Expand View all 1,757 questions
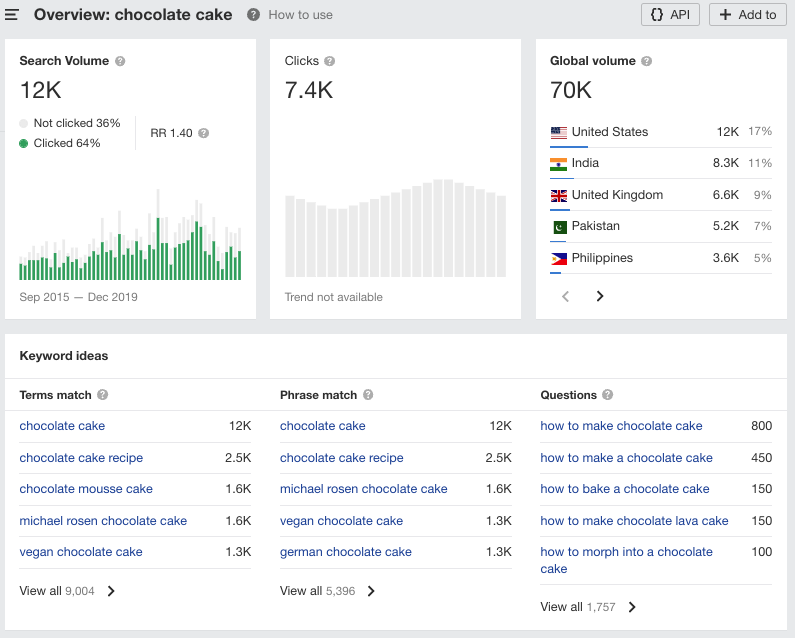The height and width of the screenshot is (638, 795). click(588, 607)
